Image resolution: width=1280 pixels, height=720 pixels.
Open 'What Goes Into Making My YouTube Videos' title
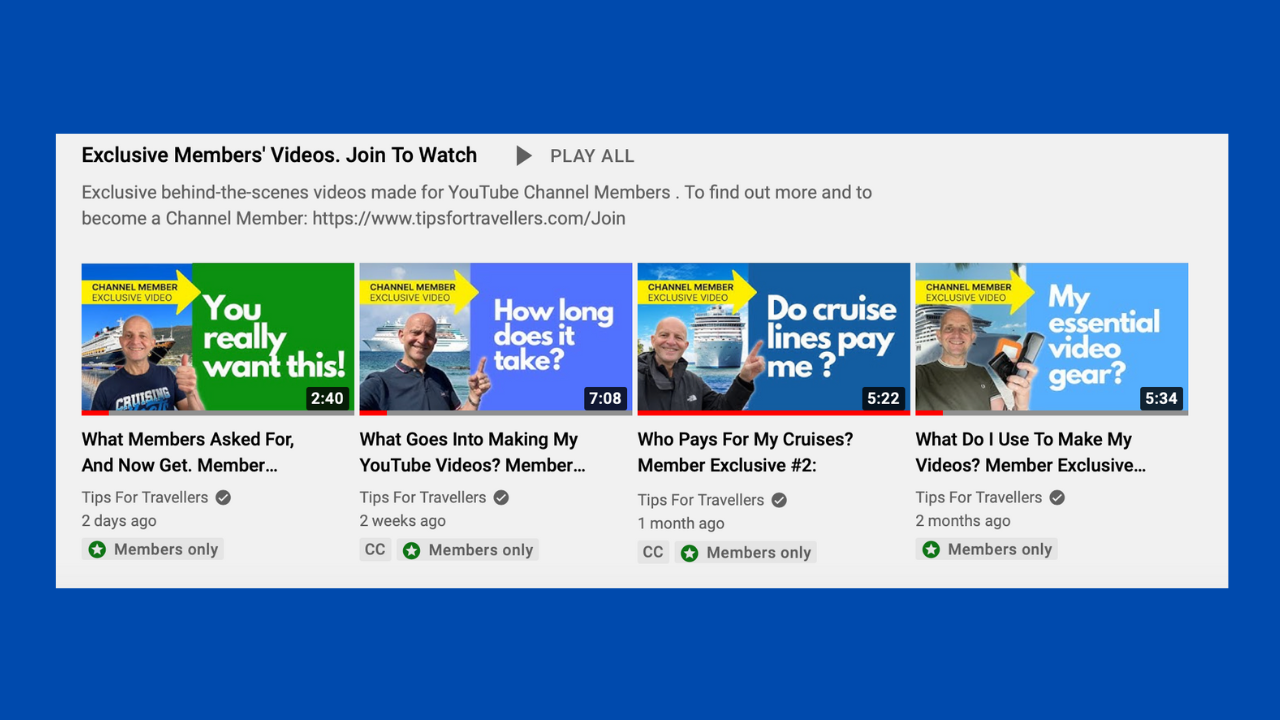pyautogui.click(x=472, y=452)
